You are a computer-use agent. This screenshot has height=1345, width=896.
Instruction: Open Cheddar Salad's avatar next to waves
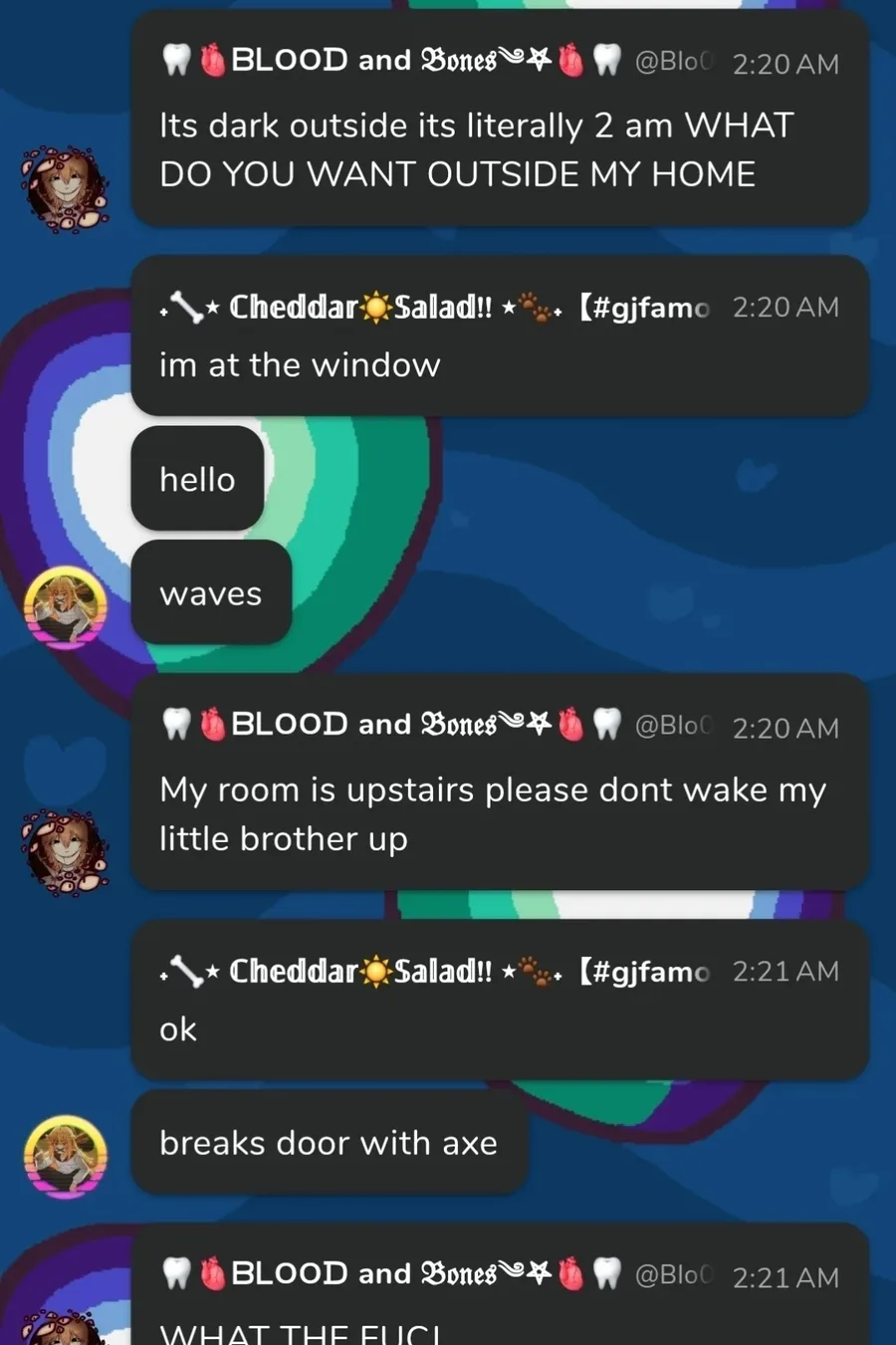point(66,607)
